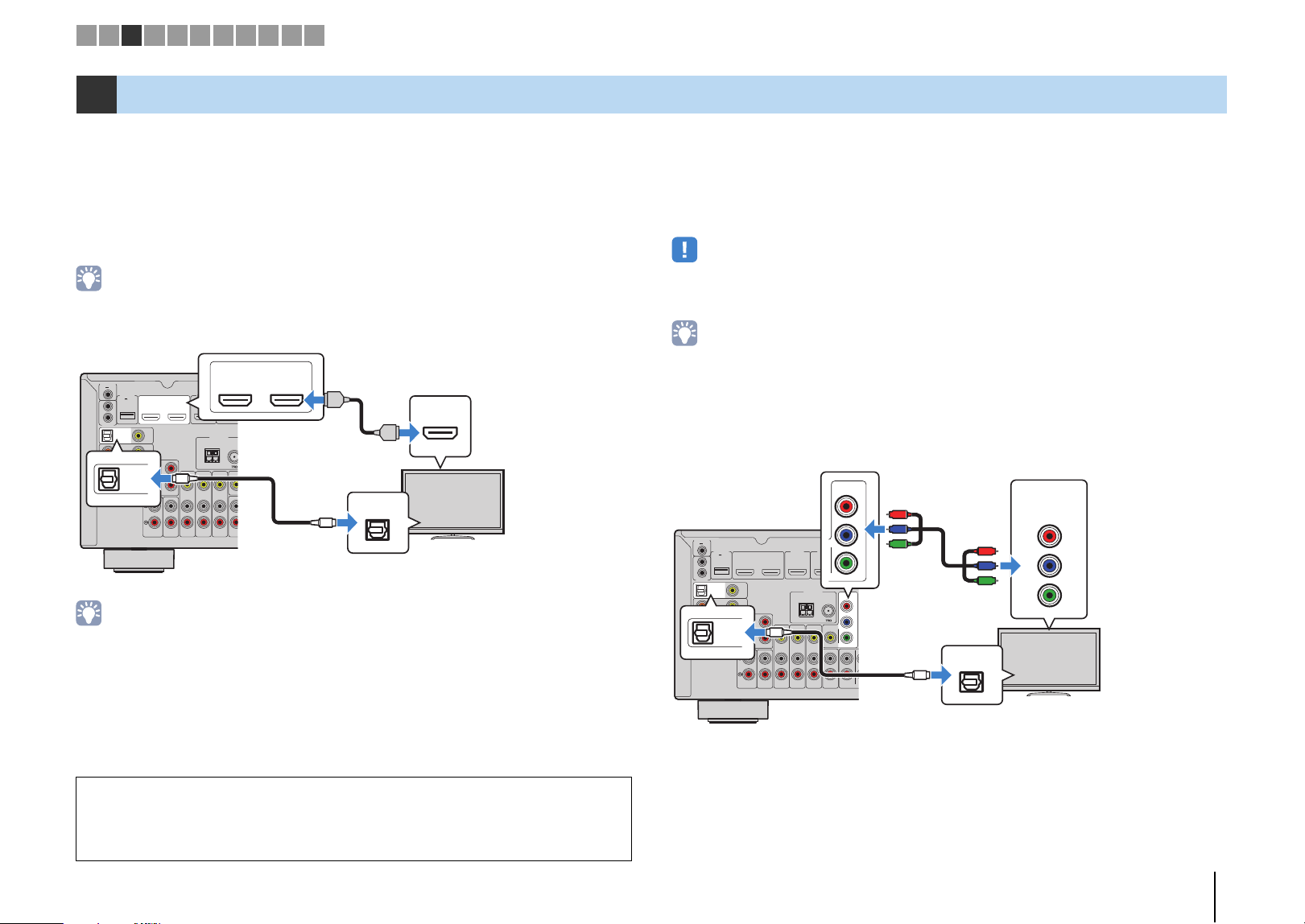Screen dimensions: 1305x924
Task: Select the optical jack in the left receiver callout
Action: click(x=109, y=480)
